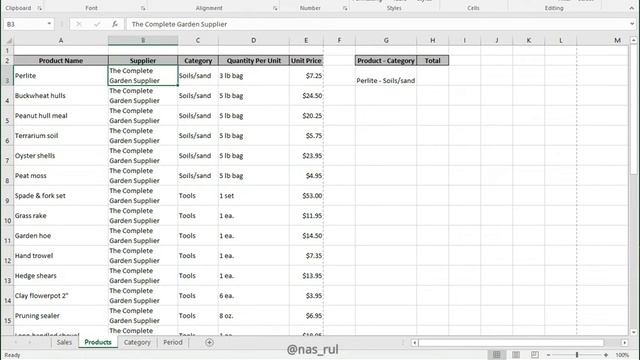640x360 pixels.
Task: Switch to Normal view in status bar
Action: click(497, 355)
